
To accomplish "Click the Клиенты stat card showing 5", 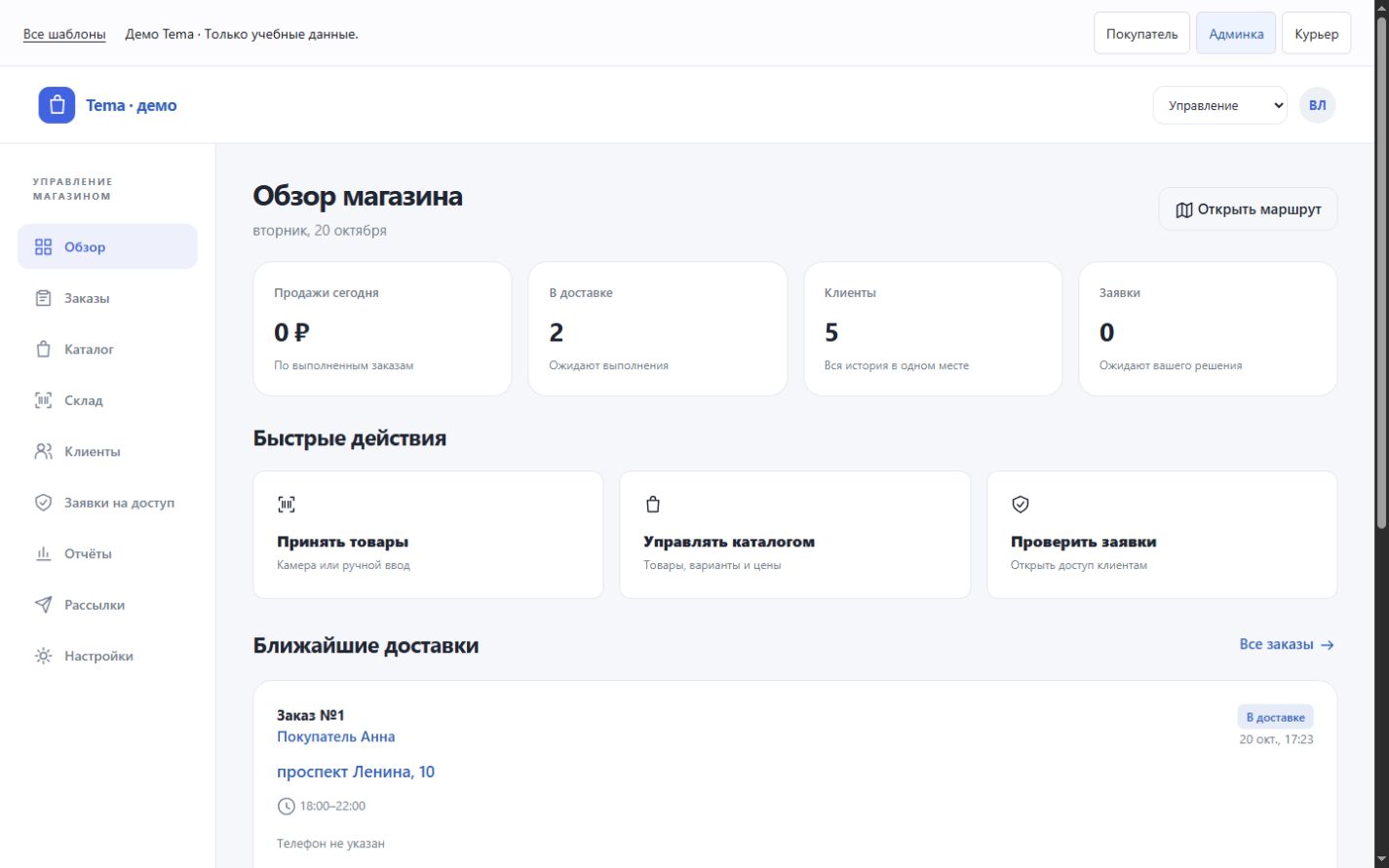I will coord(933,328).
